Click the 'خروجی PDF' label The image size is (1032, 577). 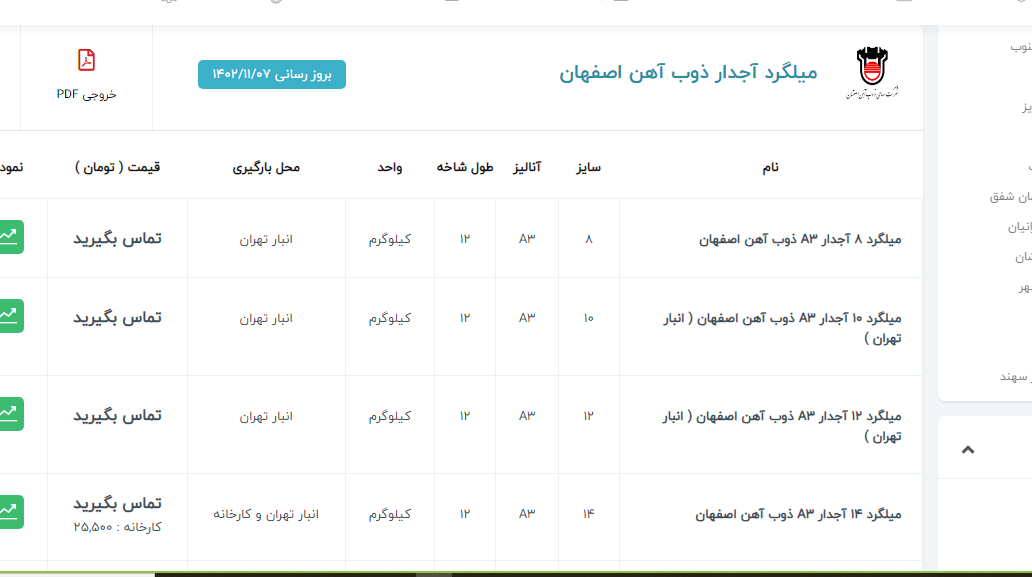pos(86,94)
